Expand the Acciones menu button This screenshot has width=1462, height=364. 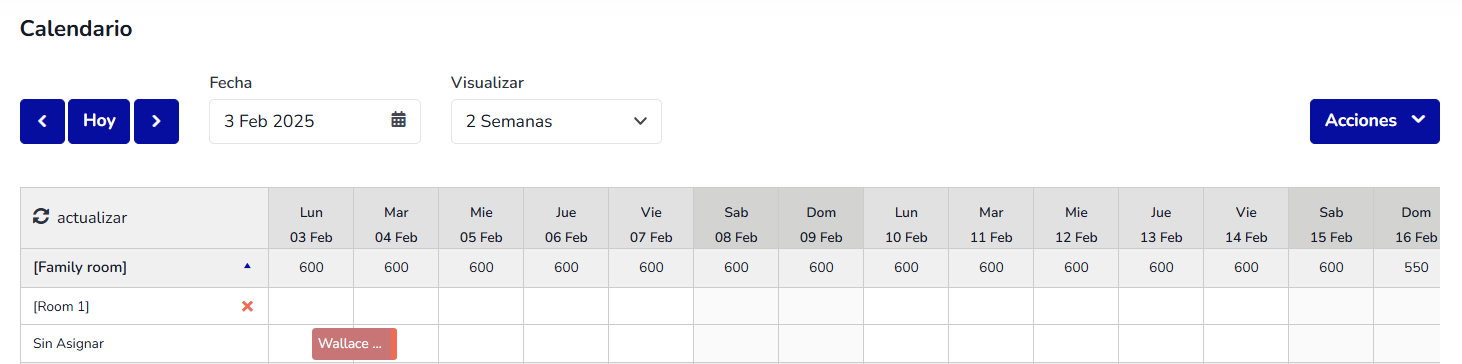1374,121
